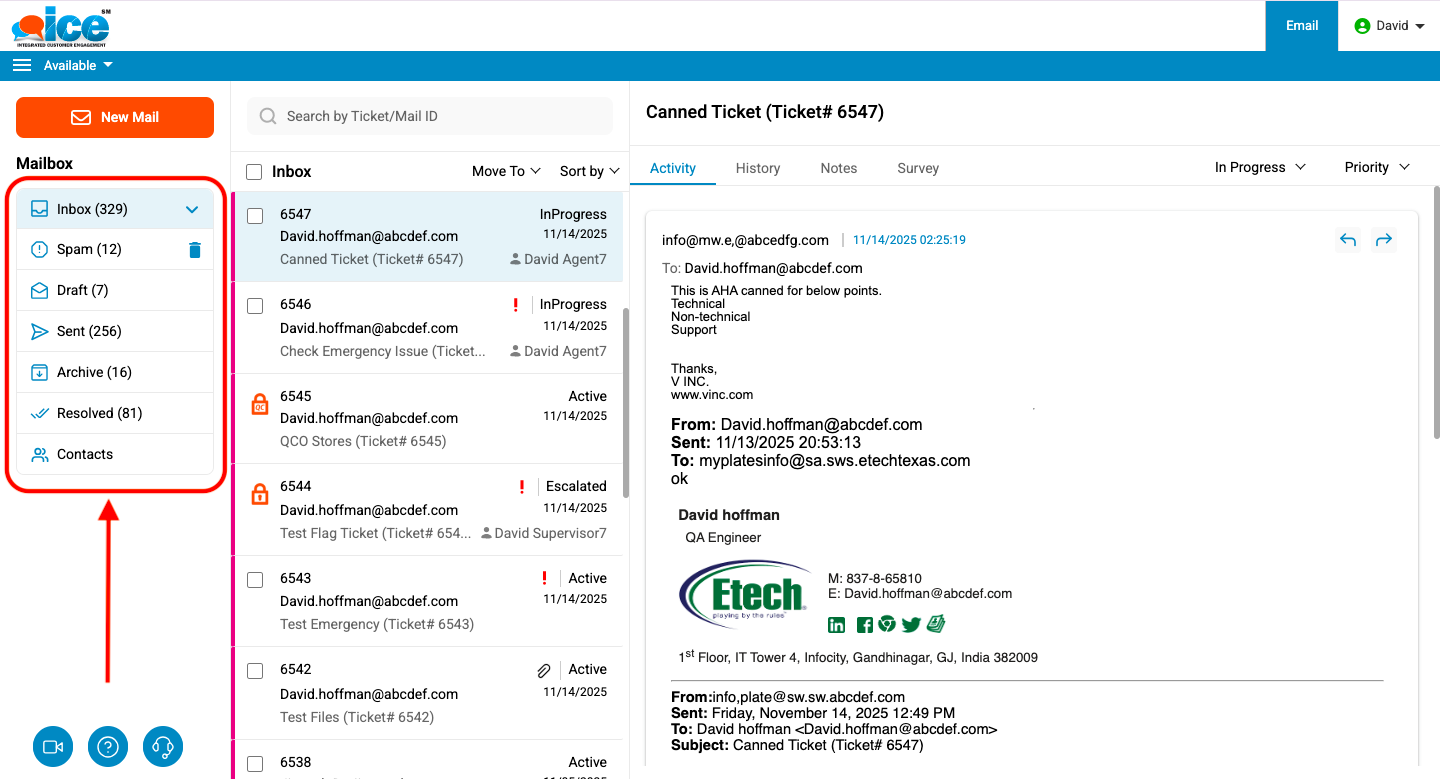
Task: Click the forward arrow icon in email
Action: click(x=1384, y=240)
